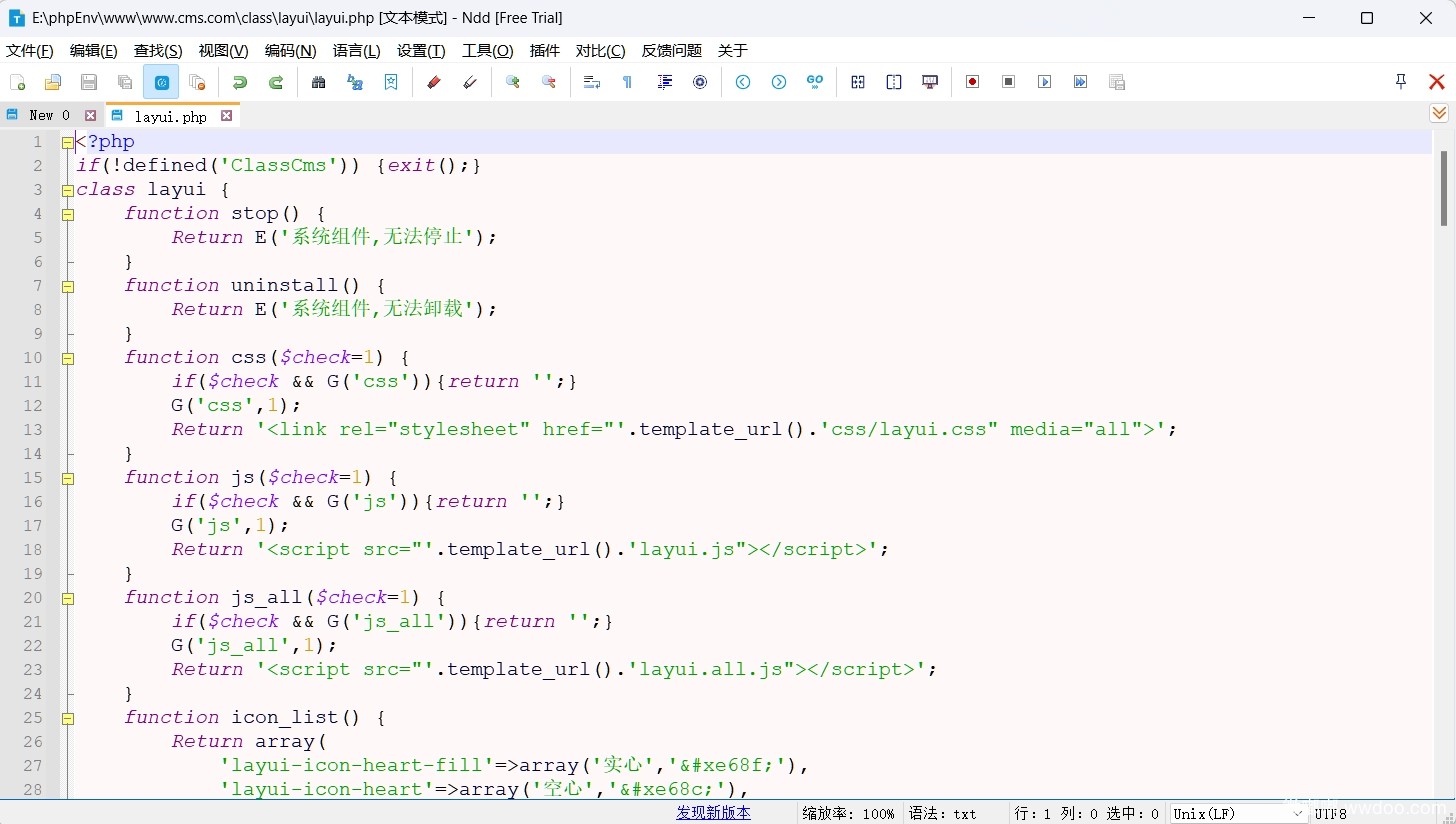The height and width of the screenshot is (824, 1456).
Task: Open Find with the binoculars icon
Action: pos(319,82)
